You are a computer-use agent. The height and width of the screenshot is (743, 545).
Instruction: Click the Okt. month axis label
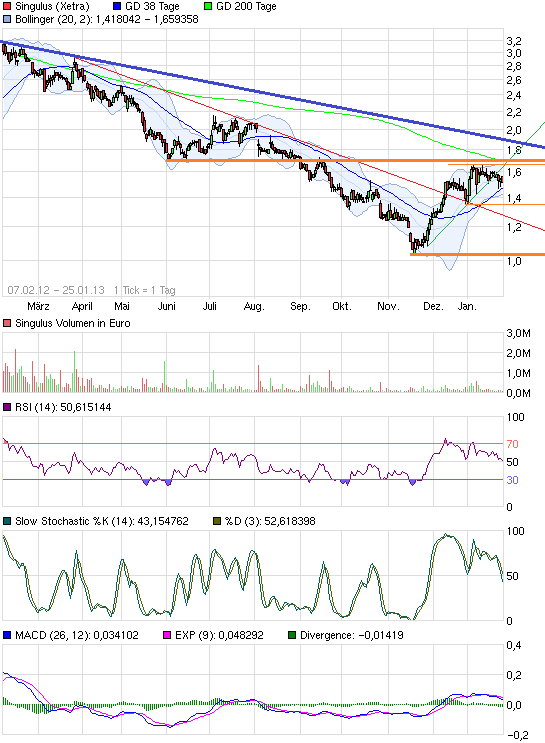342,307
